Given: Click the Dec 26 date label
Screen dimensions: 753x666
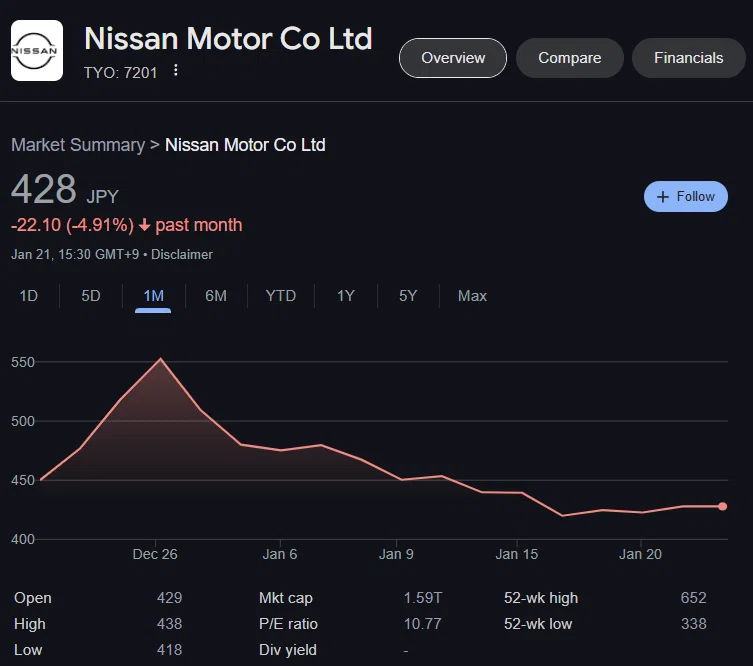Looking at the screenshot, I should (155, 554).
